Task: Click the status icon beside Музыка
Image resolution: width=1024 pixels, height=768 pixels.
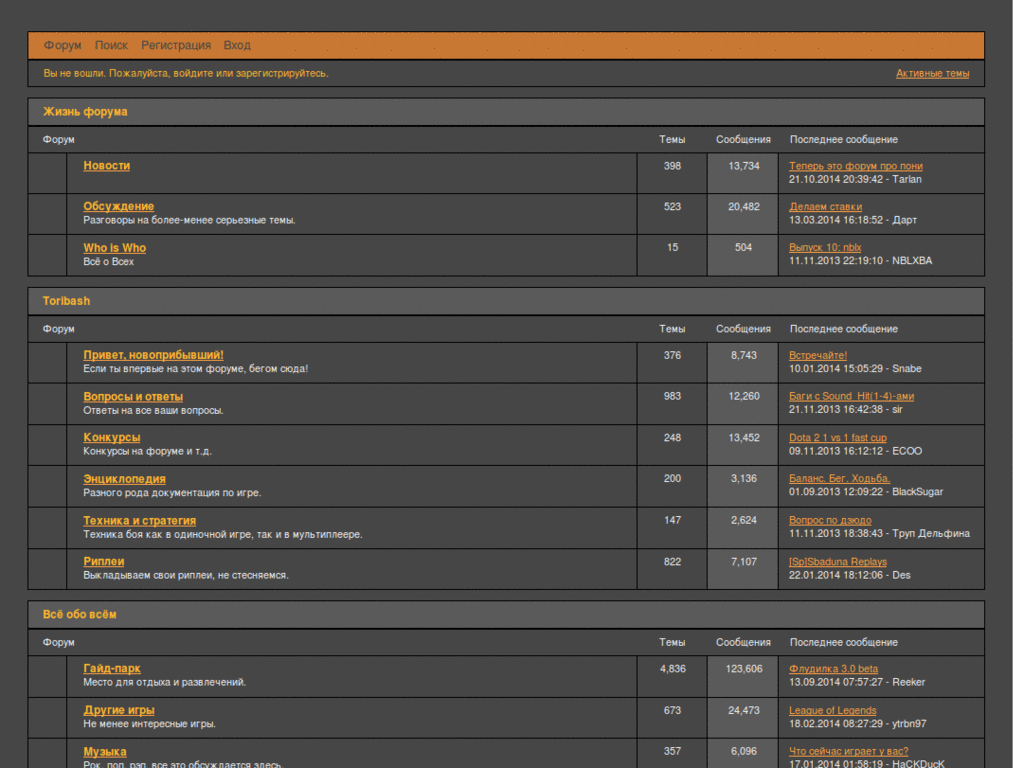Action: coord(48,754)
